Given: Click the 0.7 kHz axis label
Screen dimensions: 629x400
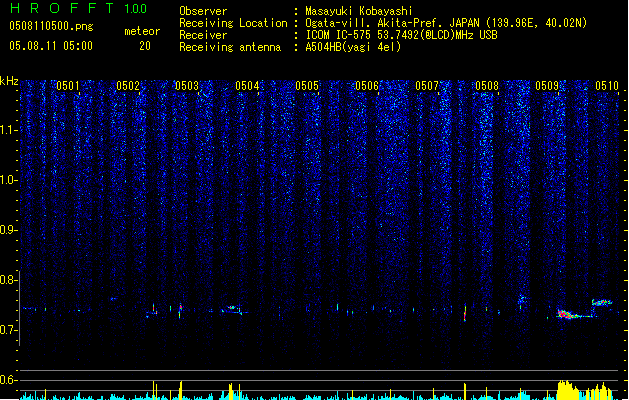Looking at the screenshot, I should coord(9,330).
